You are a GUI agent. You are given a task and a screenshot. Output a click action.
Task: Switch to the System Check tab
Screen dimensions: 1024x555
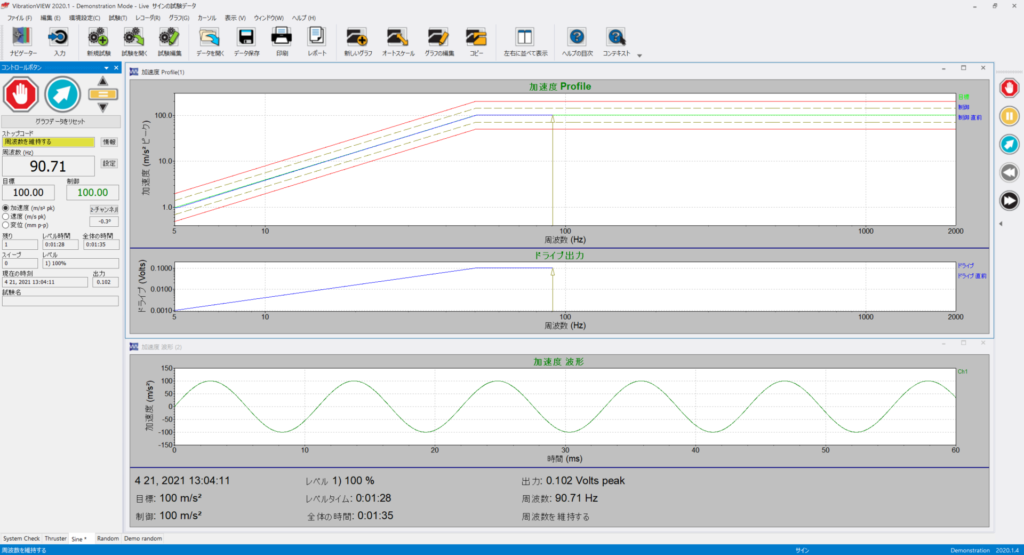point(22,539)
